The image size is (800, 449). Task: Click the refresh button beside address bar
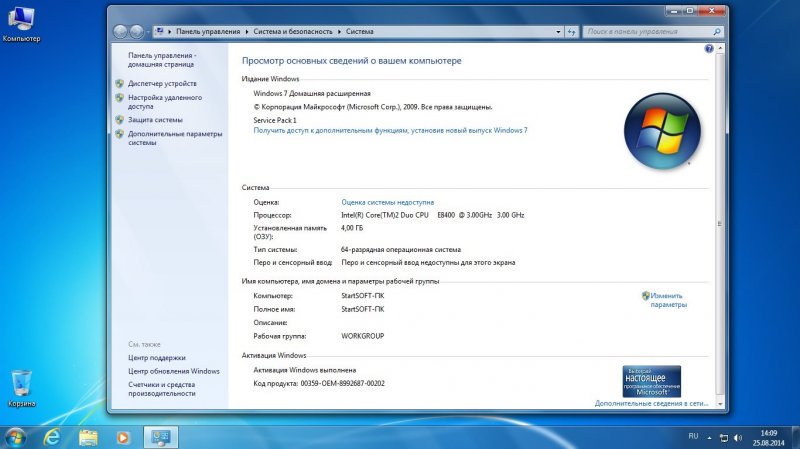click(x=571, y=32)
